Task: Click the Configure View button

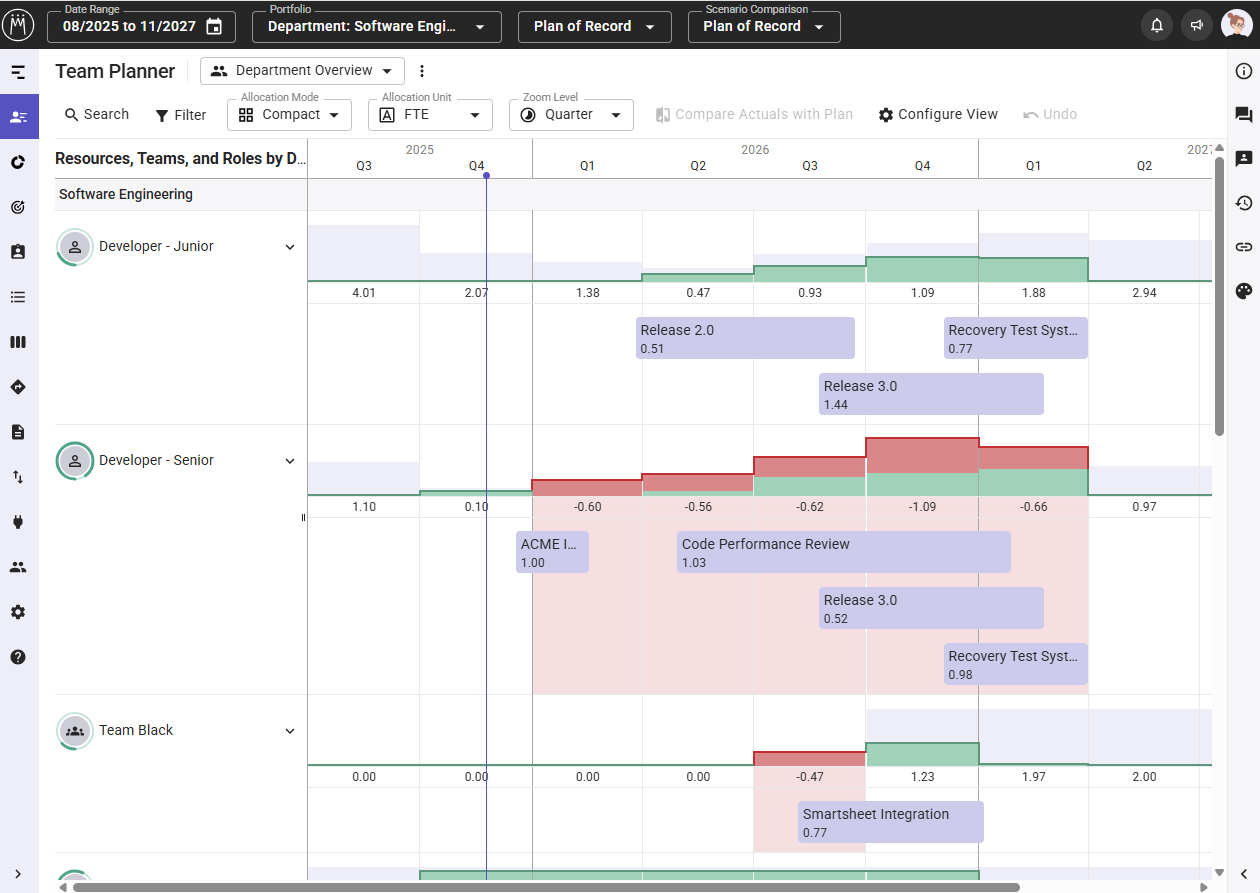Action: (x=938, y=115)
